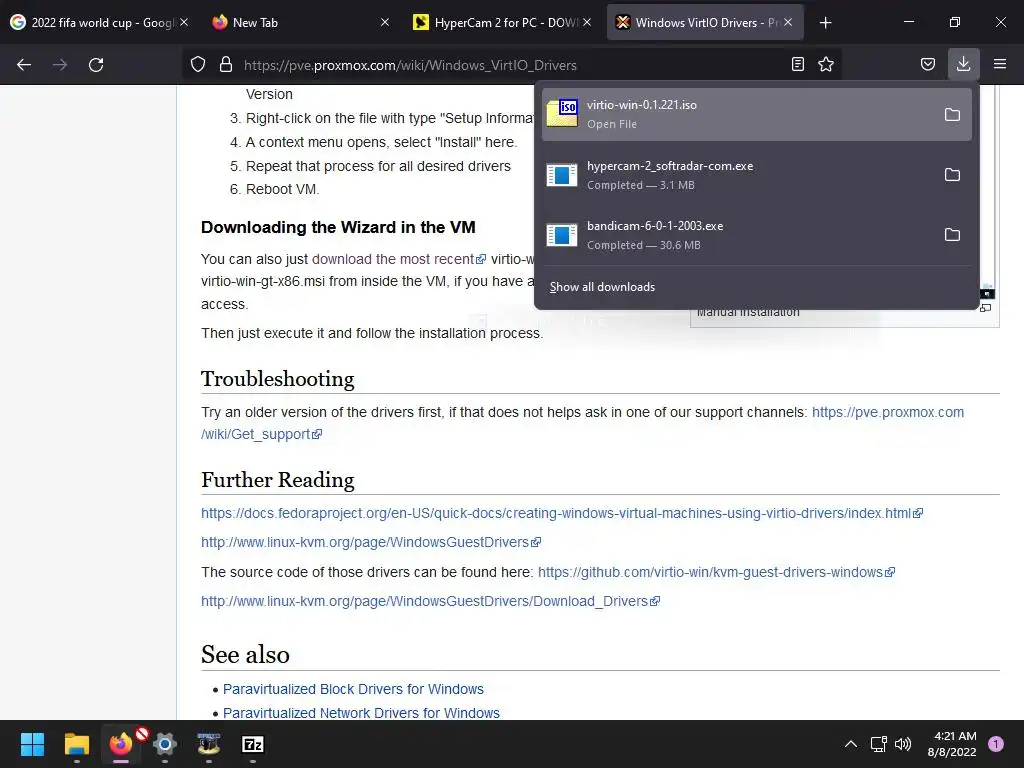Show bandicam-6-0-1-2003.exe in folder
Viewport: 1024px width, 768px height.
pos(952,234)
